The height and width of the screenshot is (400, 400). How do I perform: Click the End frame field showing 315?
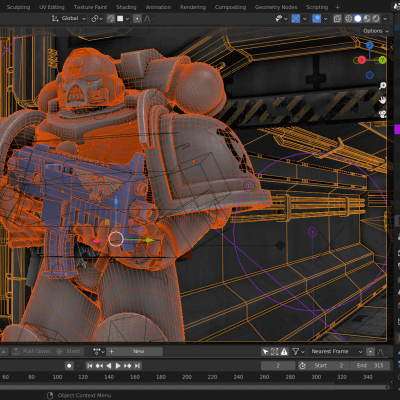click(370, 366)
